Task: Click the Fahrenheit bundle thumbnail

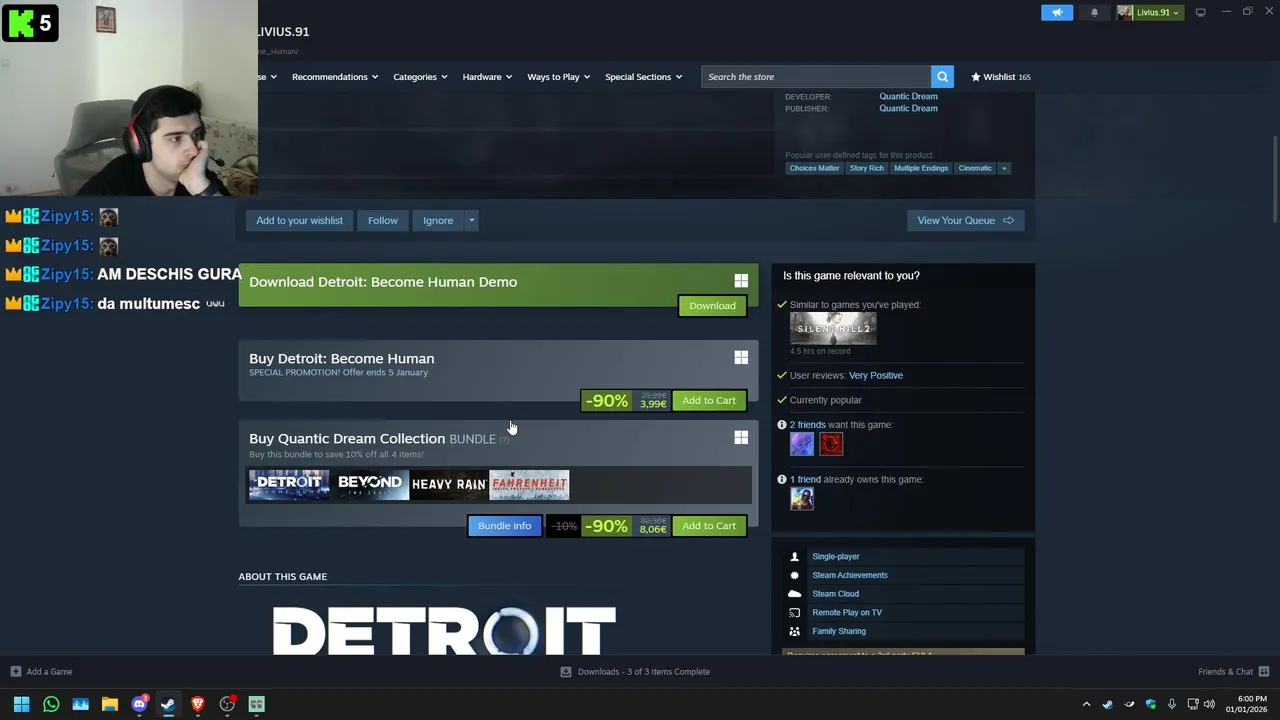Action: [529, 484]
